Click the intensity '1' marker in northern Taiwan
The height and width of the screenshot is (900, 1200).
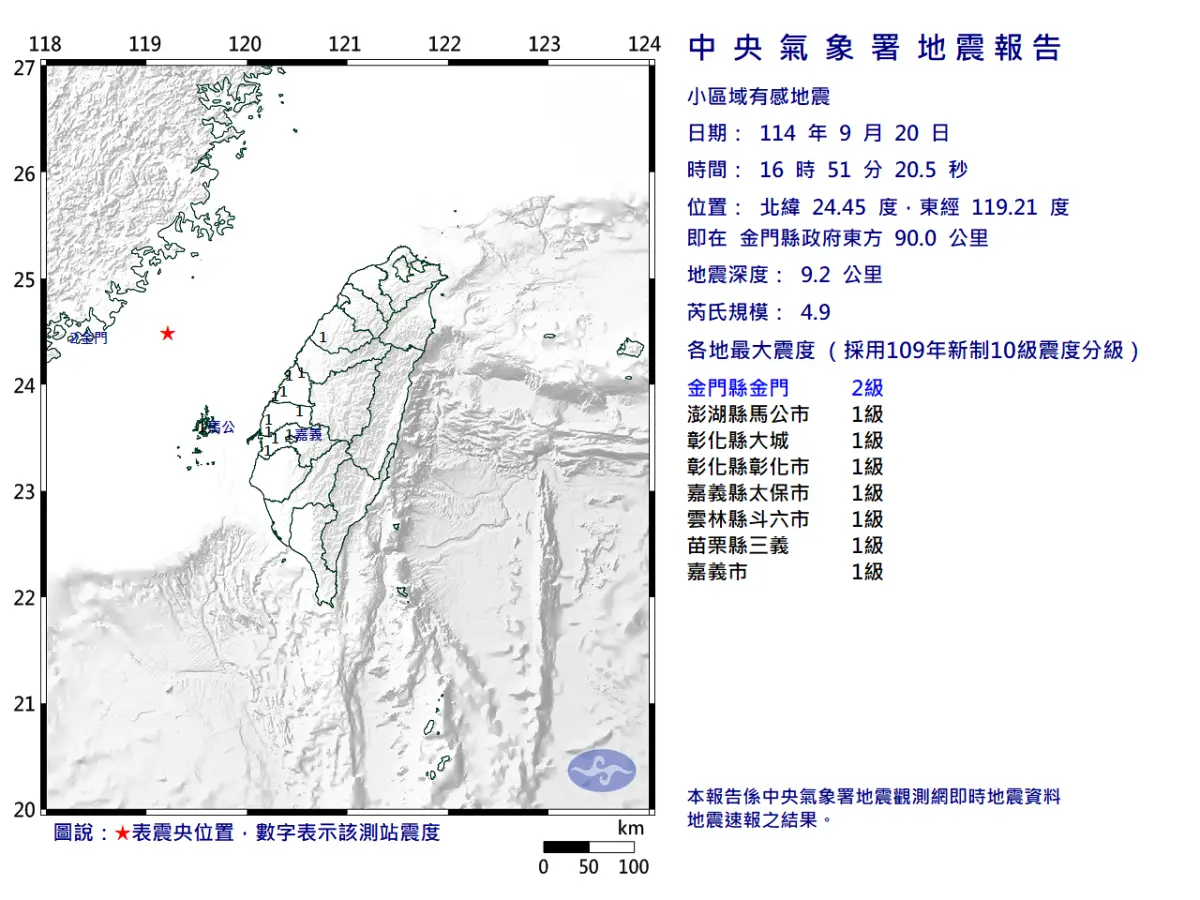click(x=324, y=337)
